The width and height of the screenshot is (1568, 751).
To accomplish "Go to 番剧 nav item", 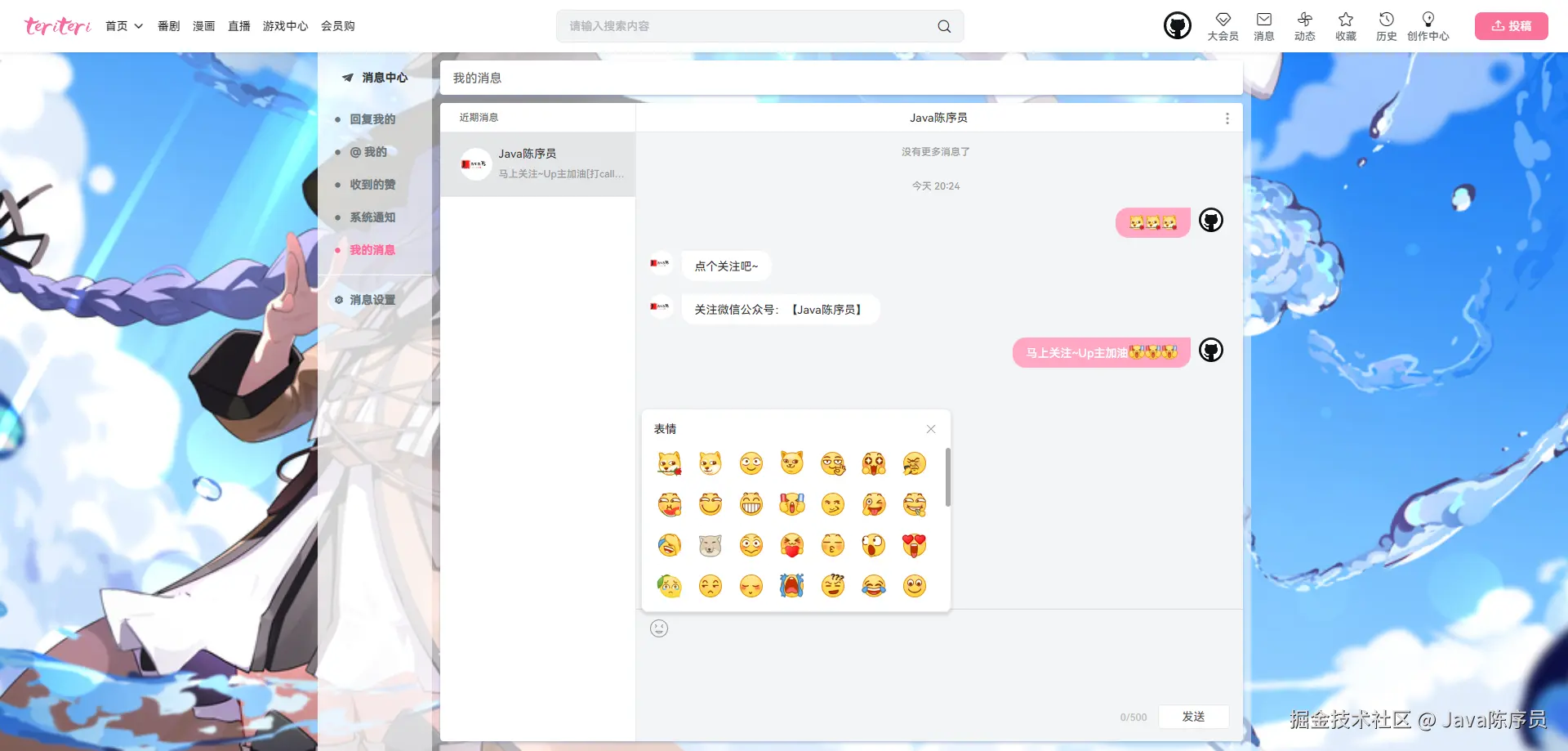I will [169, 26].
